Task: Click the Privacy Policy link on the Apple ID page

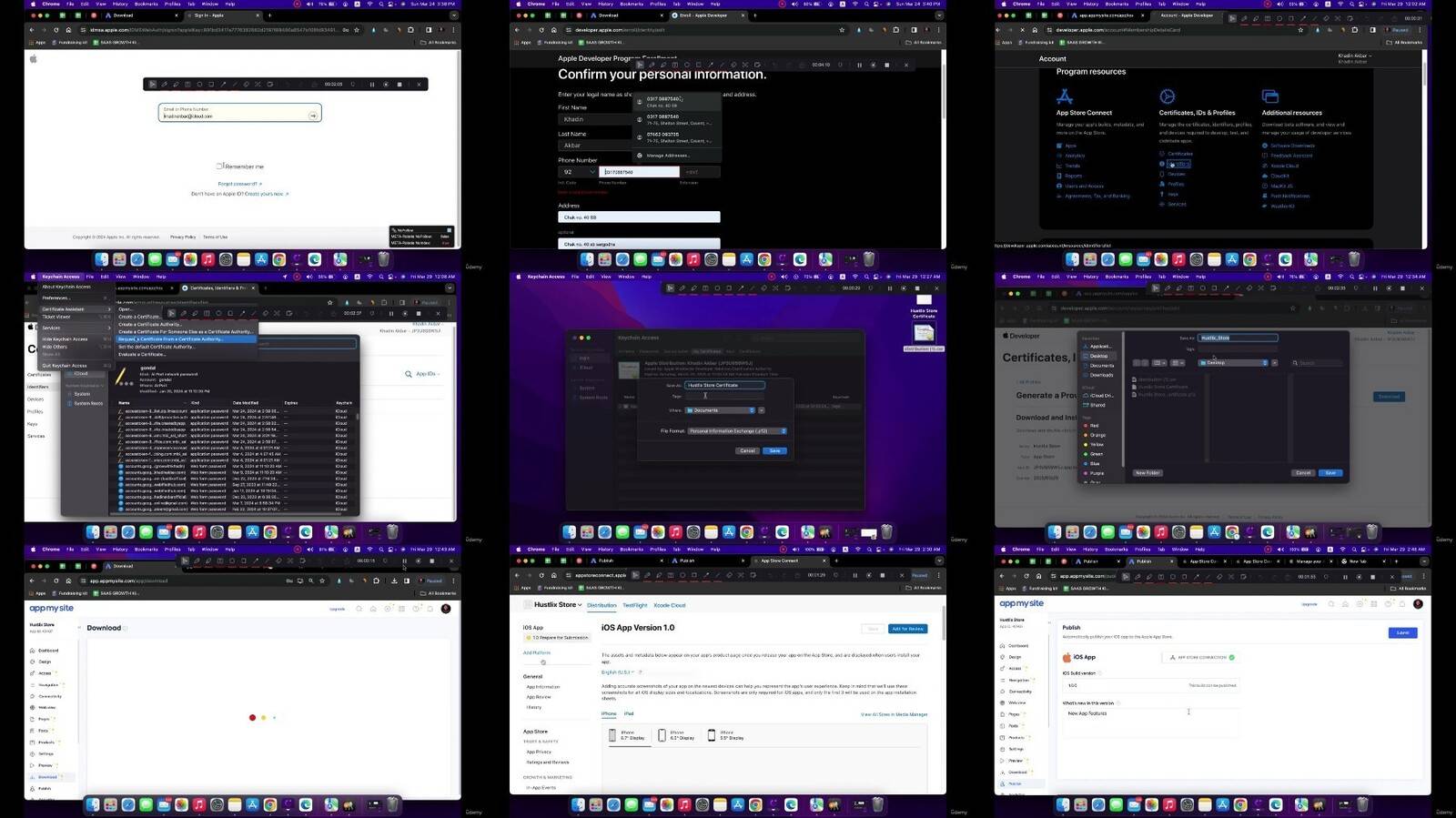Action: (183, 237)
